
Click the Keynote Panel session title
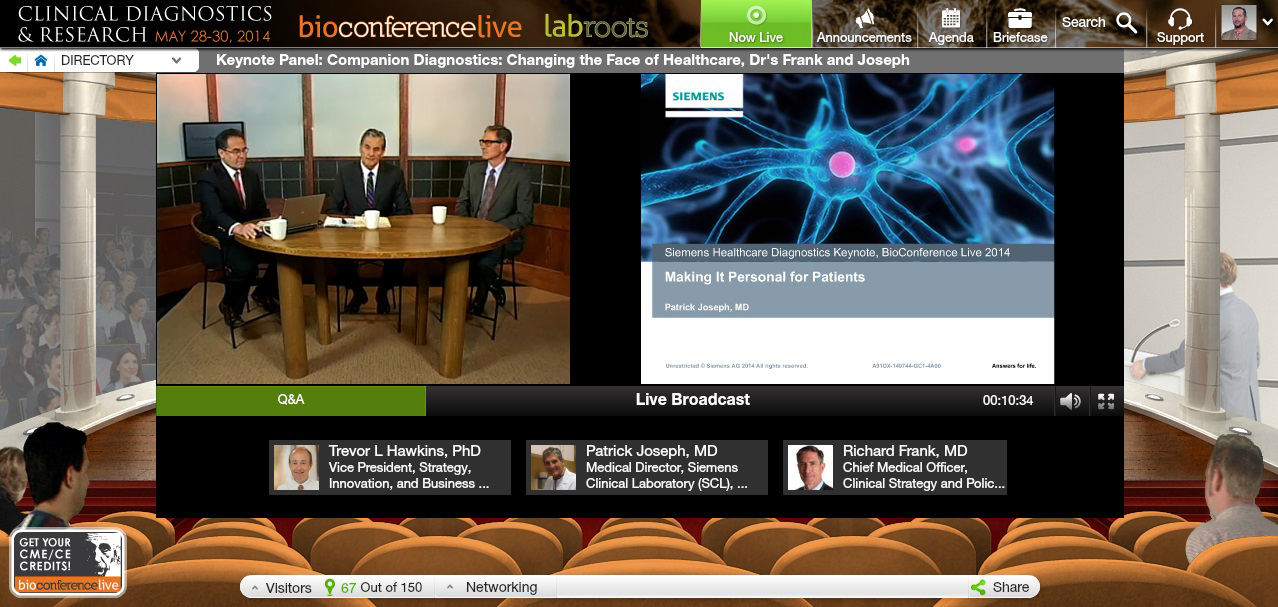[x=563, y=60]
